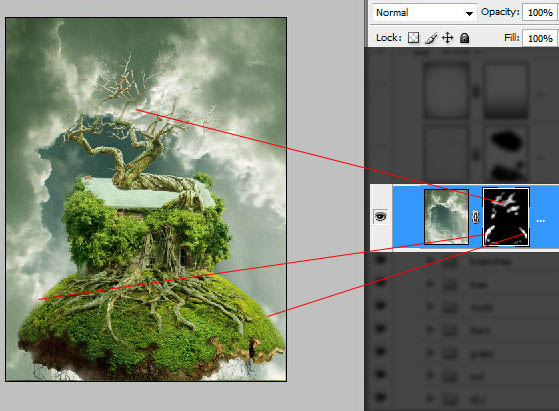
Task: Toggle visibility of the tree group
Action: (x=381, y=284)
